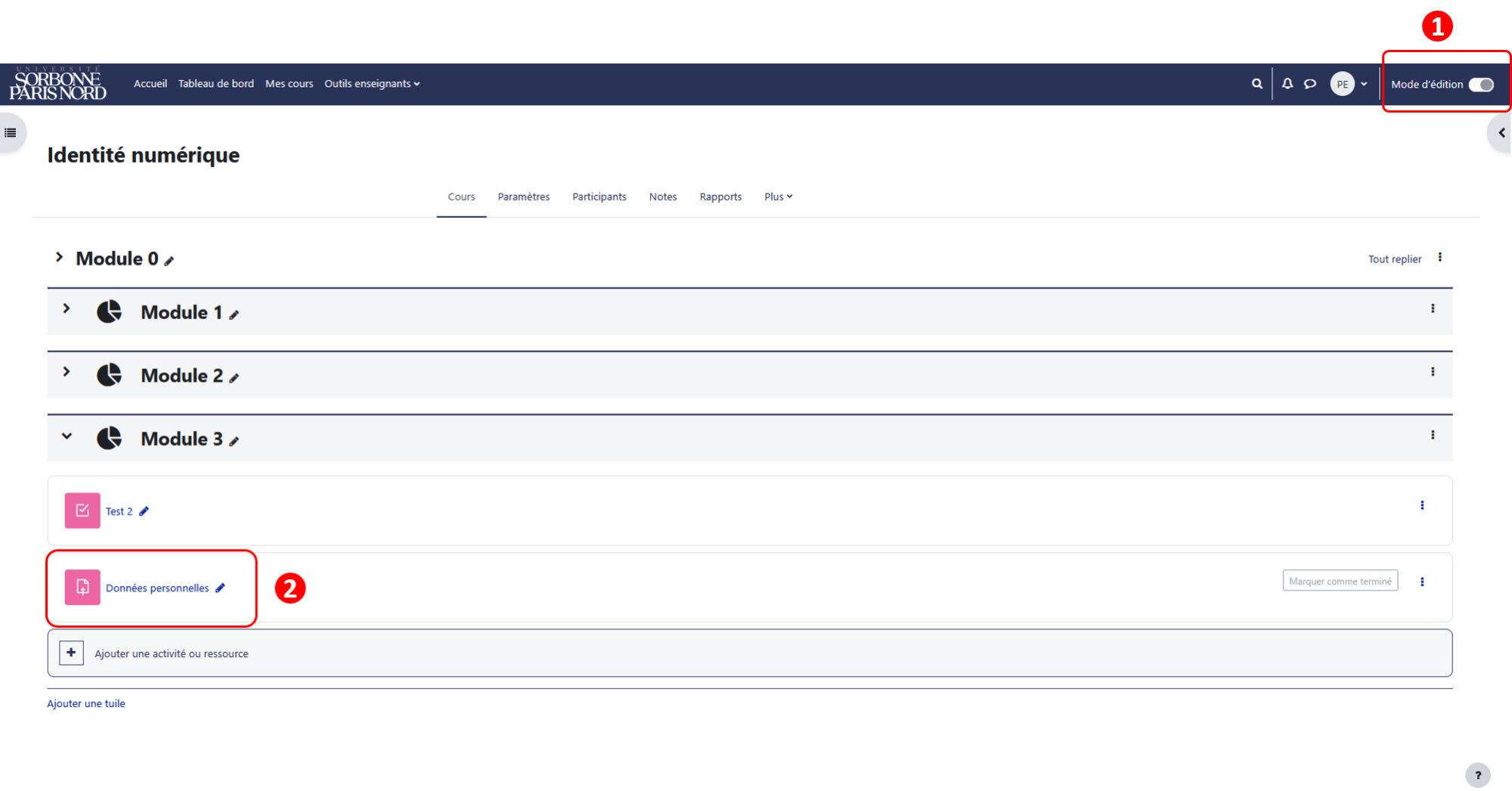Click the pencil icon next to Module 1

pyautogui.click(x=234, y=315)
